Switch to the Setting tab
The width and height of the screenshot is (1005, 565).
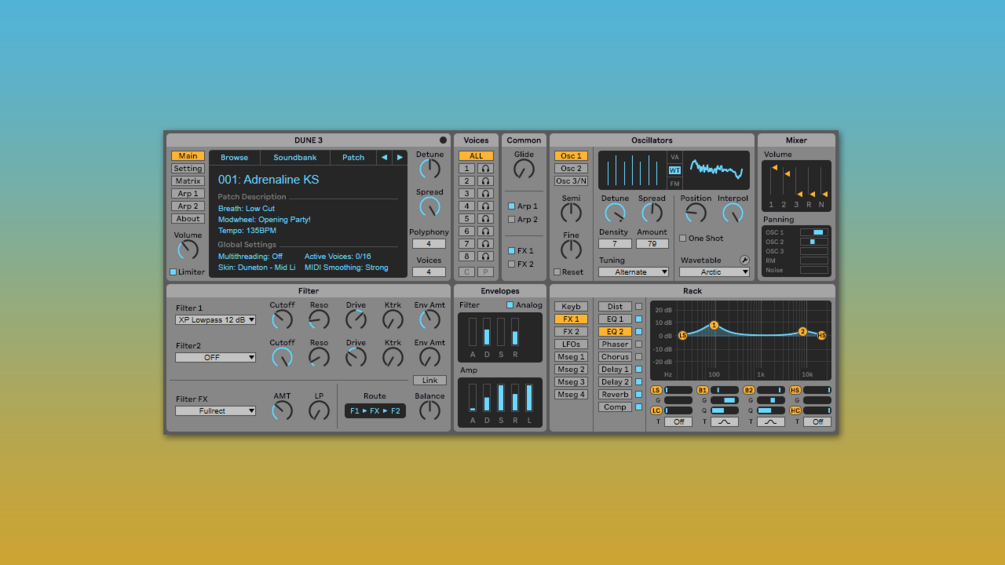188,168
